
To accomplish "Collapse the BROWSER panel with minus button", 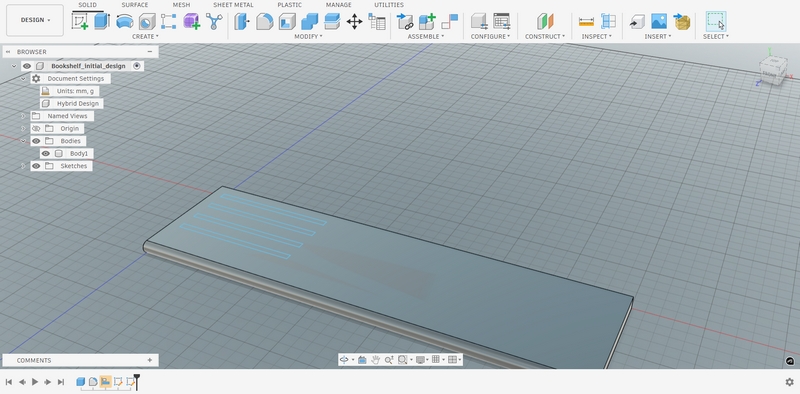I will 149,52.
